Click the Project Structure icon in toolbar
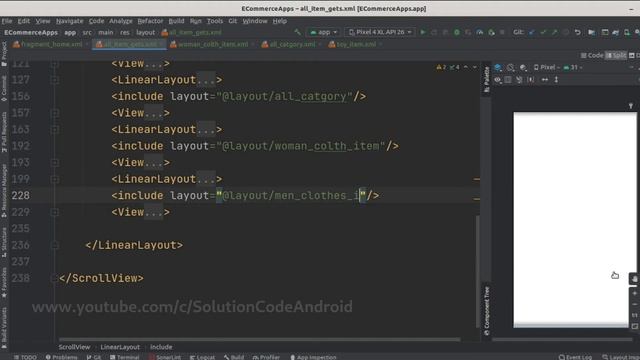640x360 pixels. click(x=591, y=32)
